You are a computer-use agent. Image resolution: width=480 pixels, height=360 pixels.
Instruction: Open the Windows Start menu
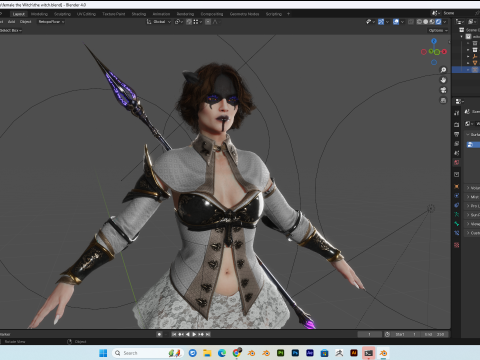click(103, 353)
